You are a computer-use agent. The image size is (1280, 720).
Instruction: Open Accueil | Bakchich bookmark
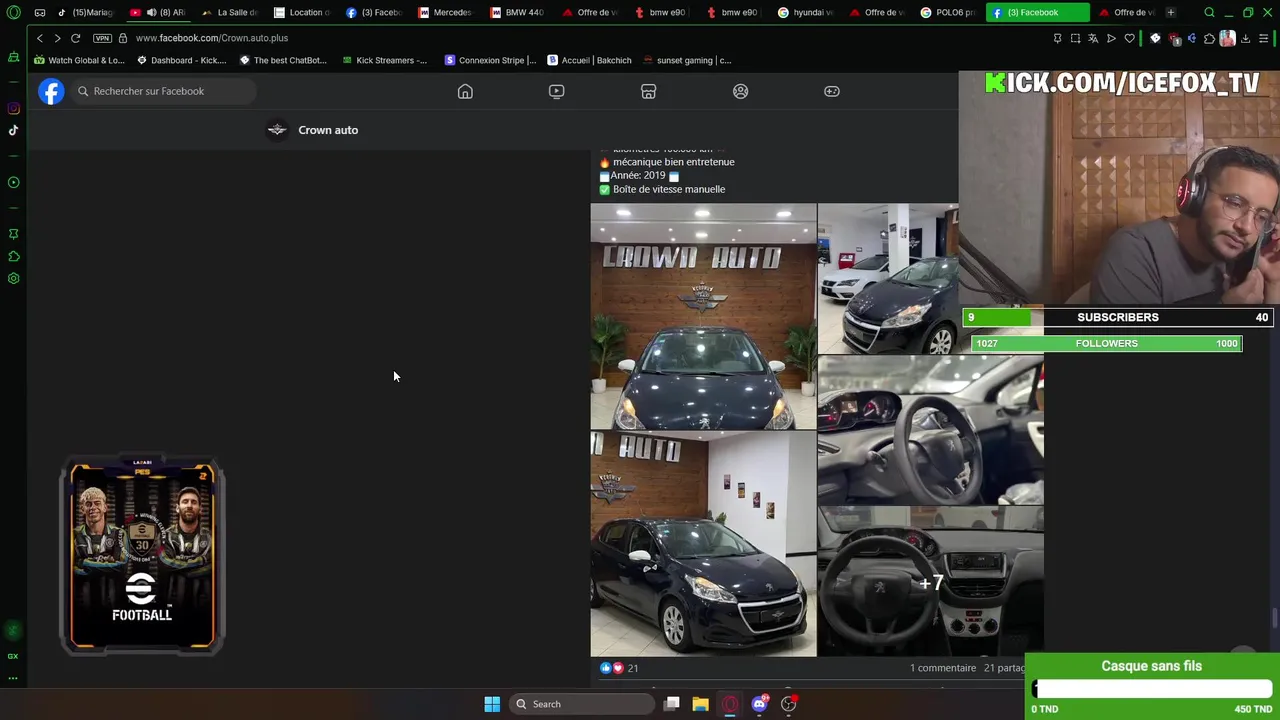589,60
